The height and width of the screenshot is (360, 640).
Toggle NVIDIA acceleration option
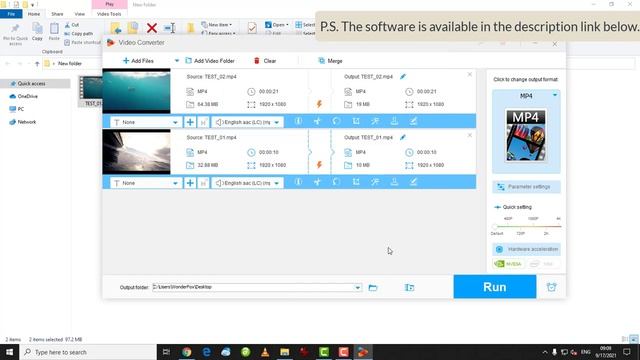click(x=508, y=264)
